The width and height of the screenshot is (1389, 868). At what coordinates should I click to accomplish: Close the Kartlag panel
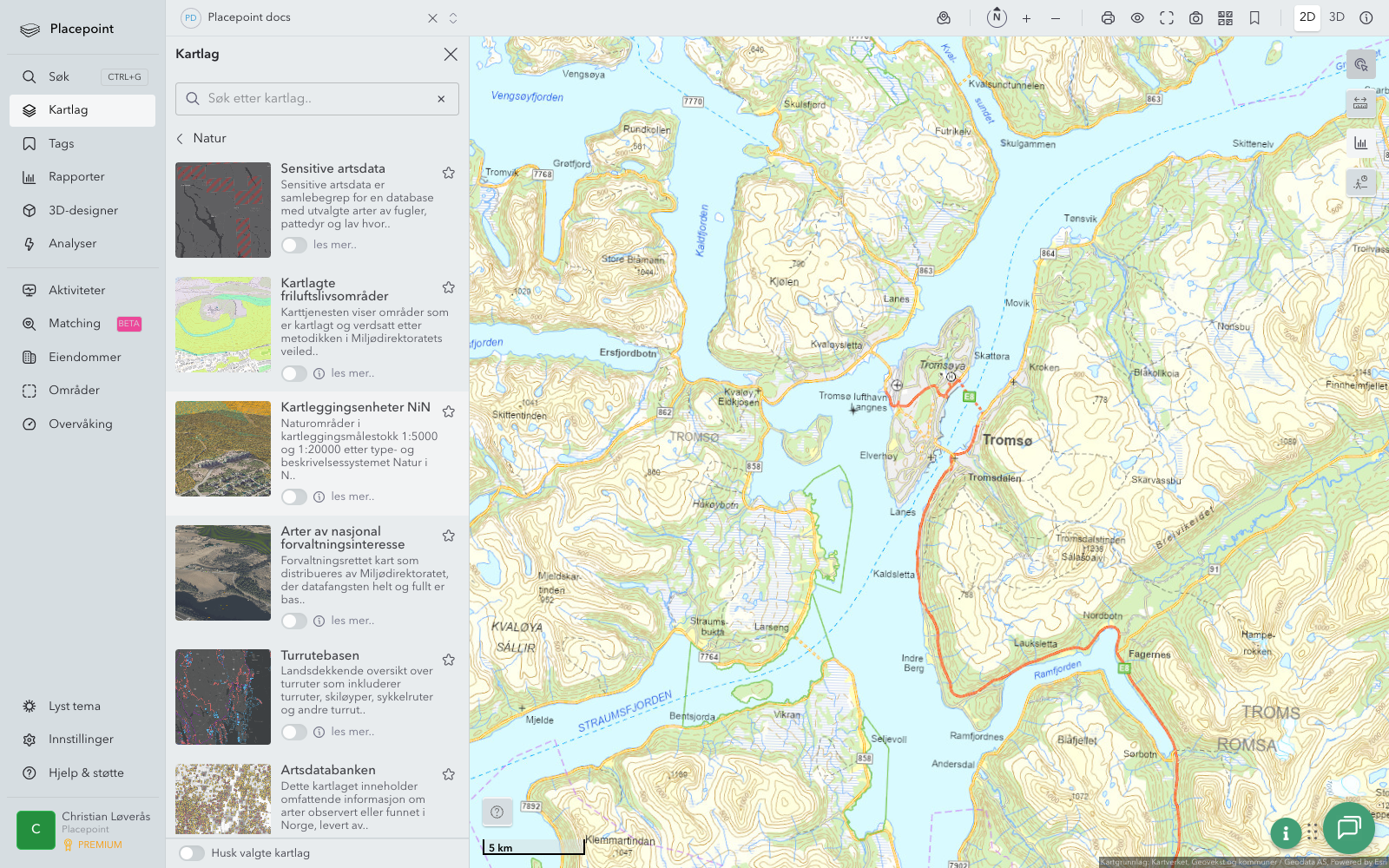[451, 54]
